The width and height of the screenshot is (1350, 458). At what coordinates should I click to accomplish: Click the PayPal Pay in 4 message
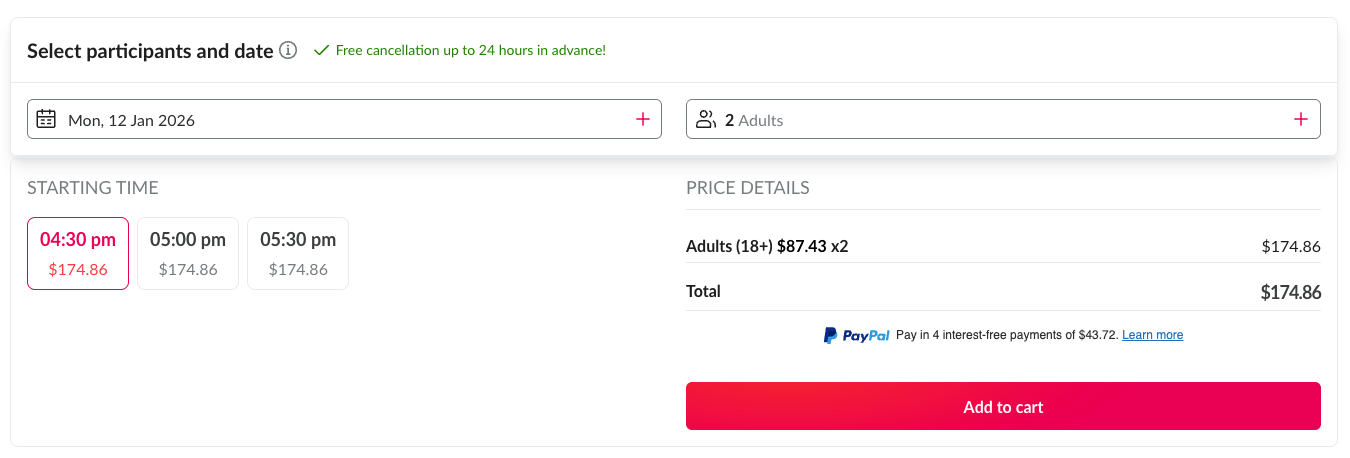point(1007,335)
